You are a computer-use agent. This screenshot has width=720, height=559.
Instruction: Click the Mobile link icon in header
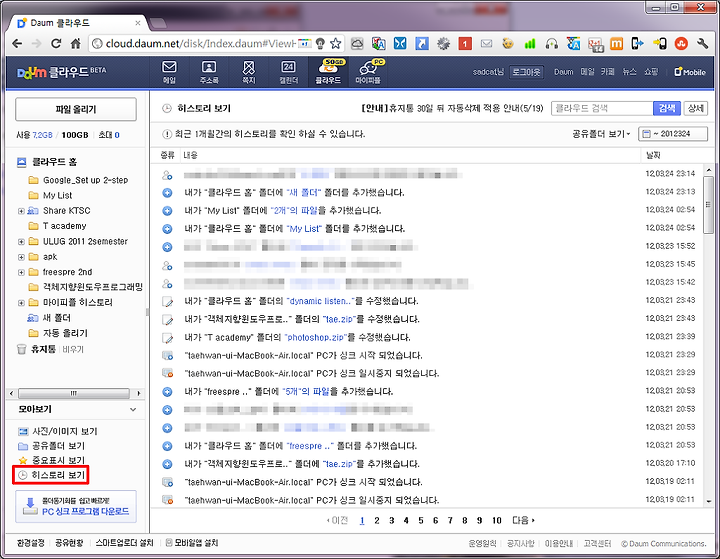690,72
